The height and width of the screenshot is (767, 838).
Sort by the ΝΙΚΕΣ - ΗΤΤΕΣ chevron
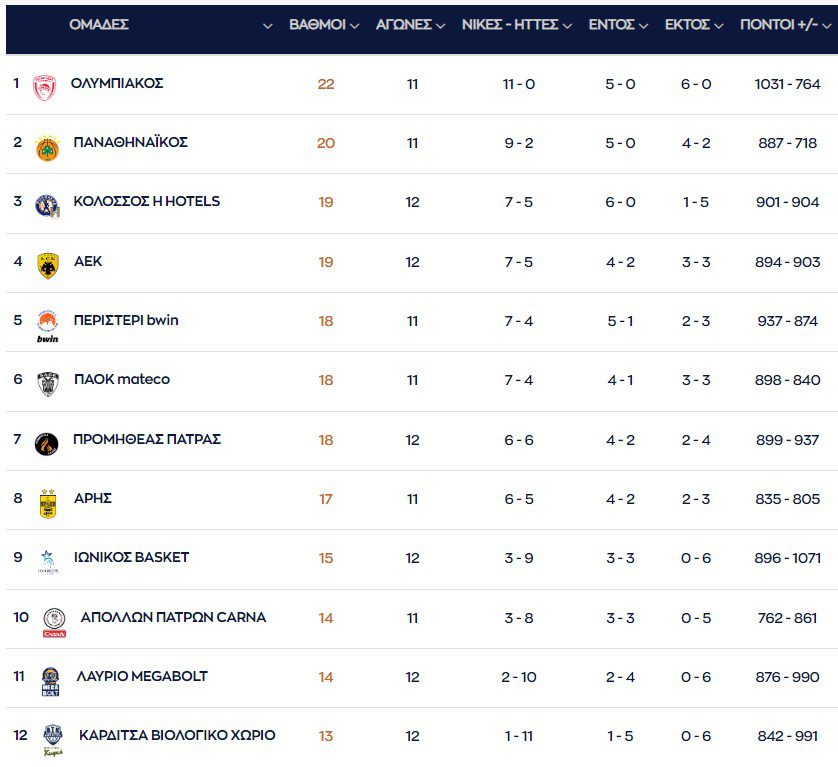tap(567, 26)
